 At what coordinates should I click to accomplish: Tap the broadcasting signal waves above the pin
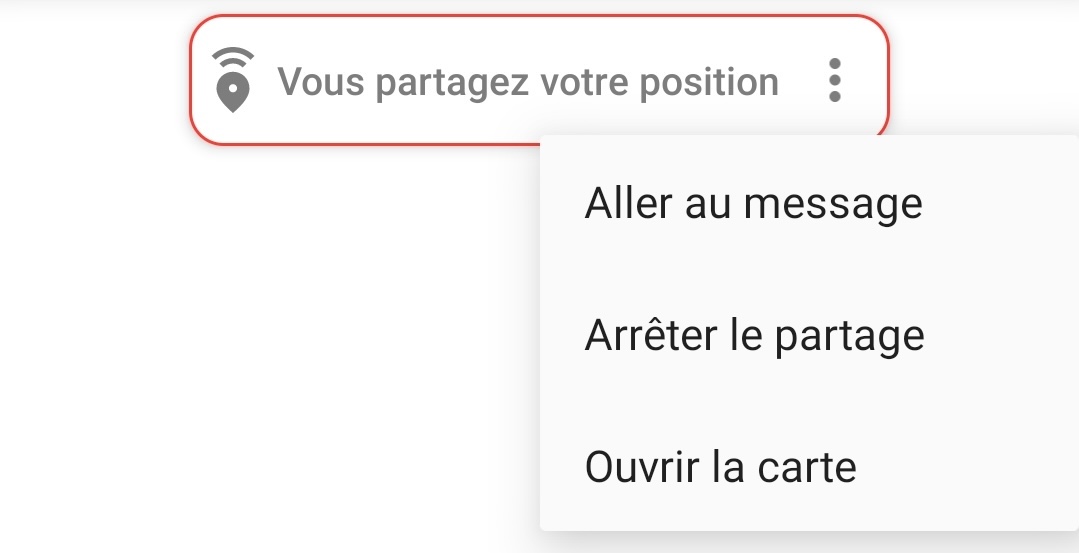233,56
